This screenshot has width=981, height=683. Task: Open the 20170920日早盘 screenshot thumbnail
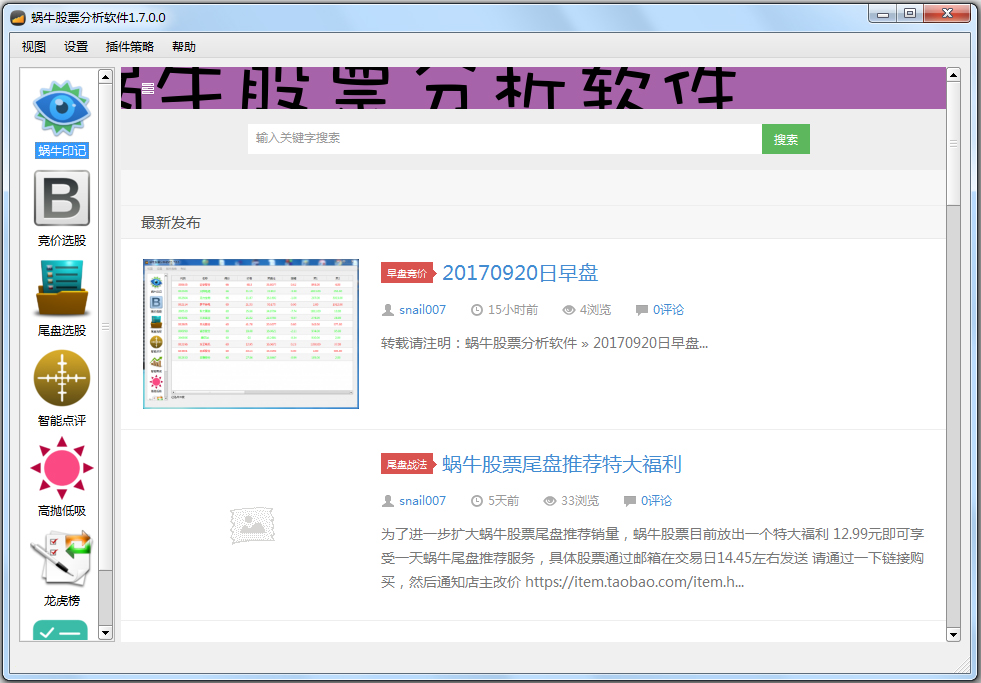tap(251, 333)
